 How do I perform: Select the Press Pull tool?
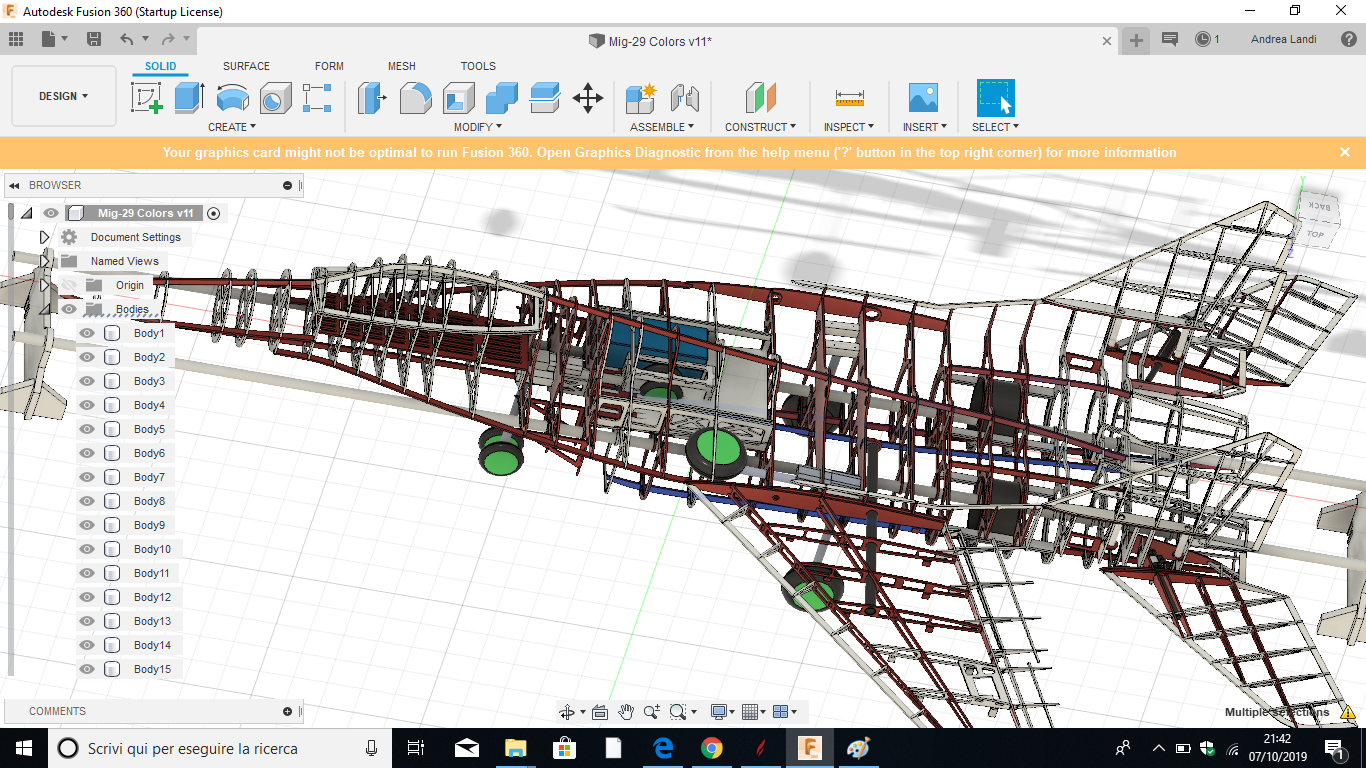372,98
